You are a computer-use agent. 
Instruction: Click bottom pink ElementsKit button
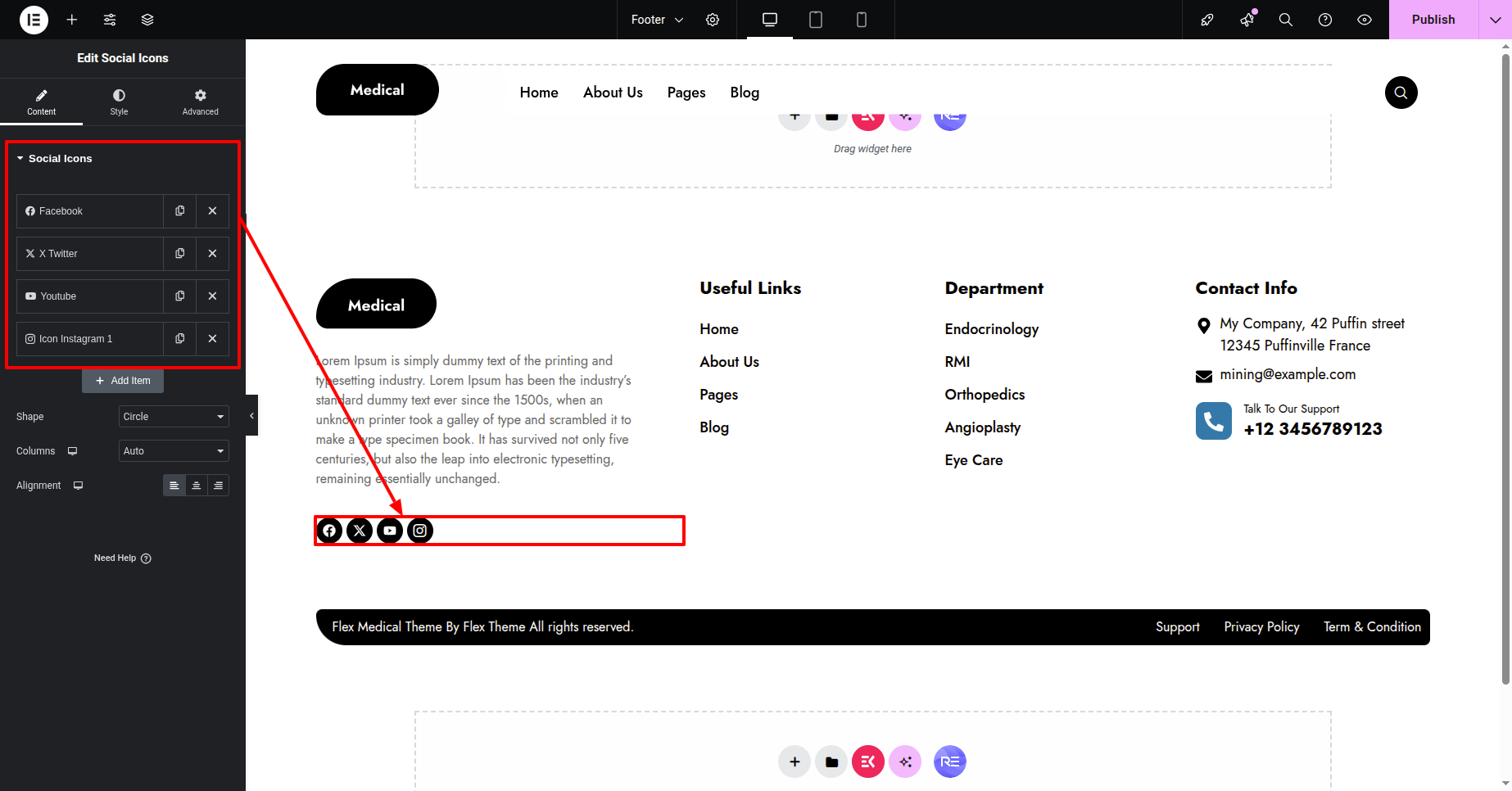pos(868,762)
